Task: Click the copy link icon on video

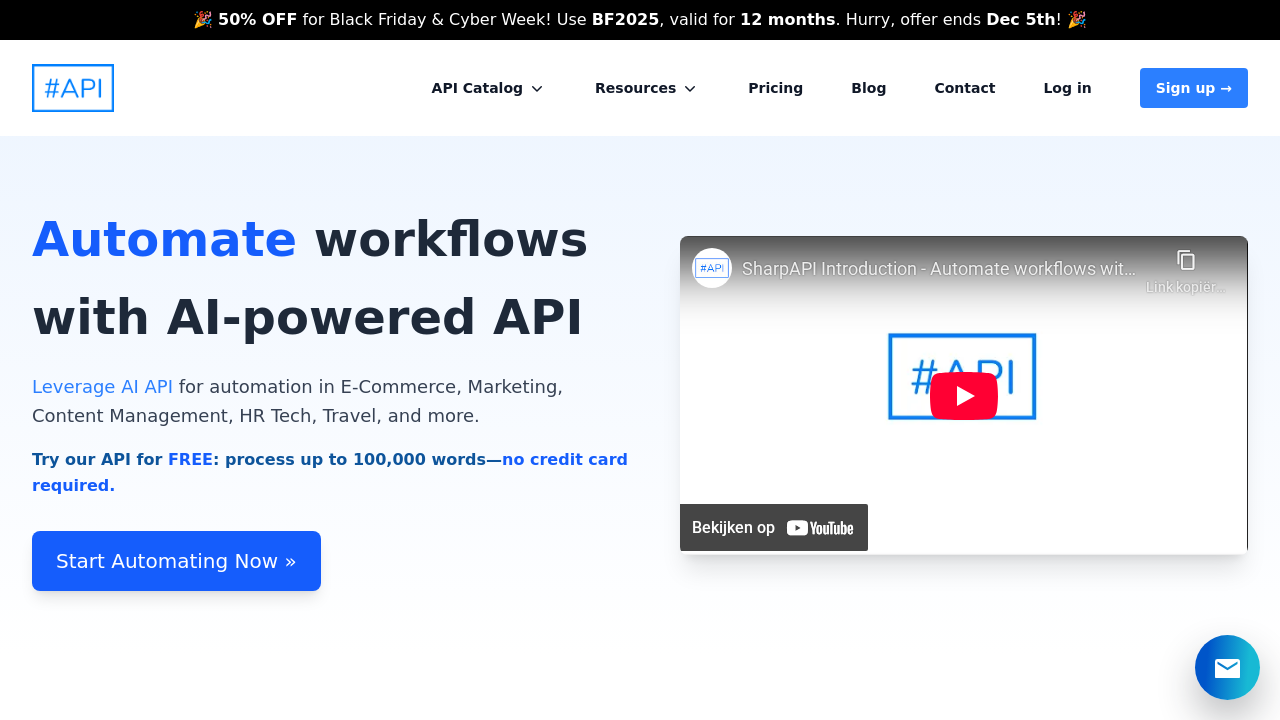Action: [x=1186, y=261]
